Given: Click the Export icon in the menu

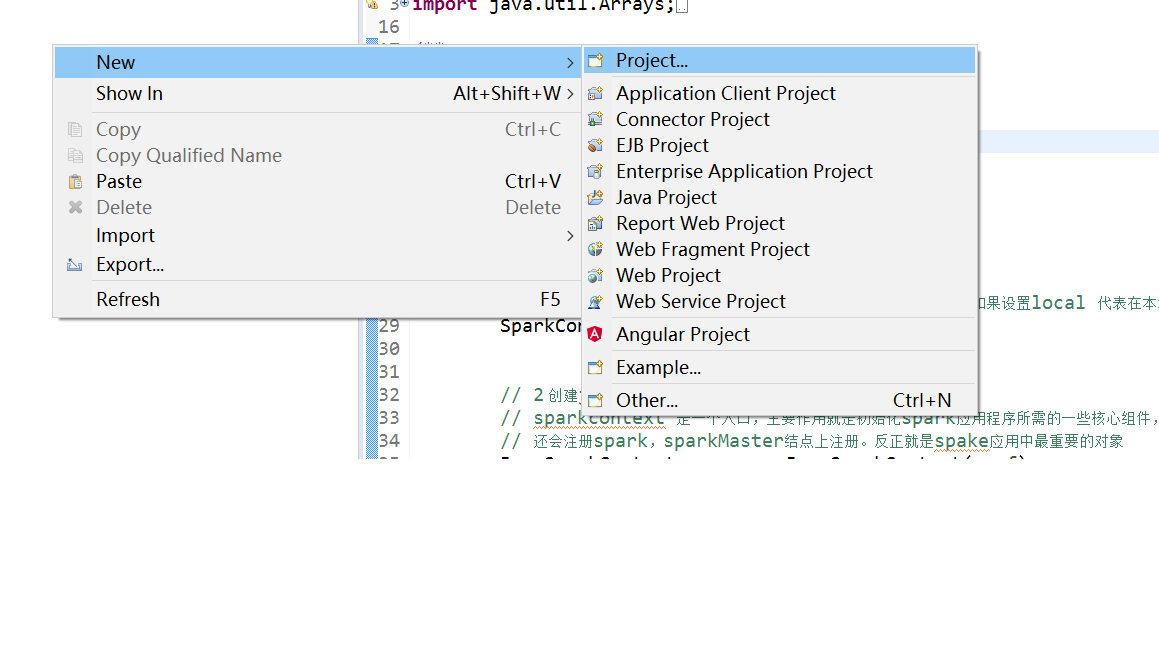Looking at the screenshot, I should coord(73,264).
